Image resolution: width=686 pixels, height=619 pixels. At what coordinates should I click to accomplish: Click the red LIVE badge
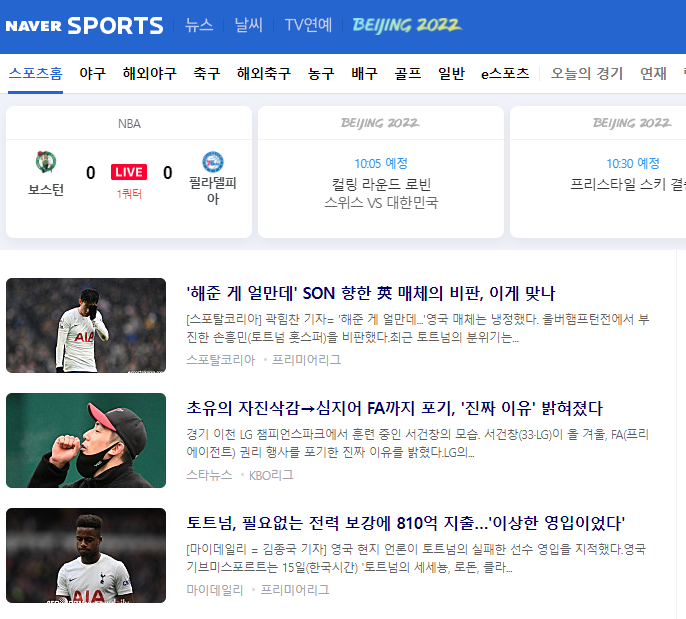(129, 172)
